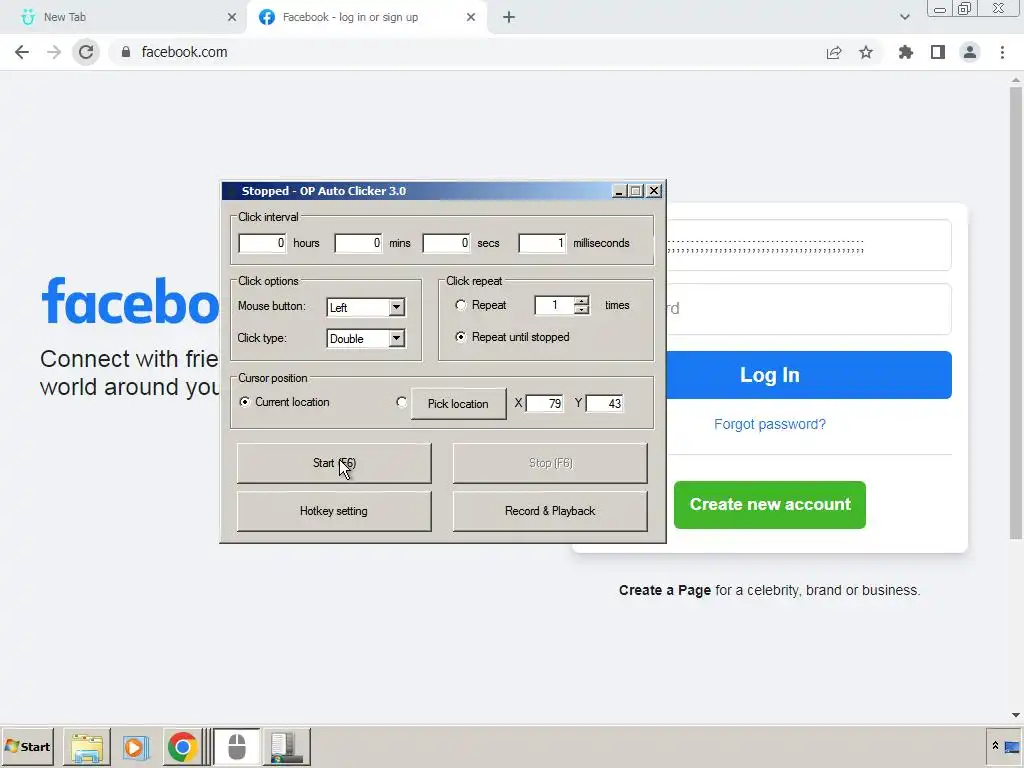Viewport: 1024px width, 768px height.
Task: Open a new Chrome tab with plus button
Action: 509,17
